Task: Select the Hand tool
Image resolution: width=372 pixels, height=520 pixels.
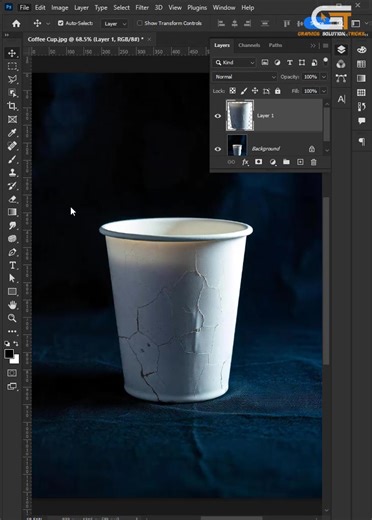Action: tap(12, 305)
